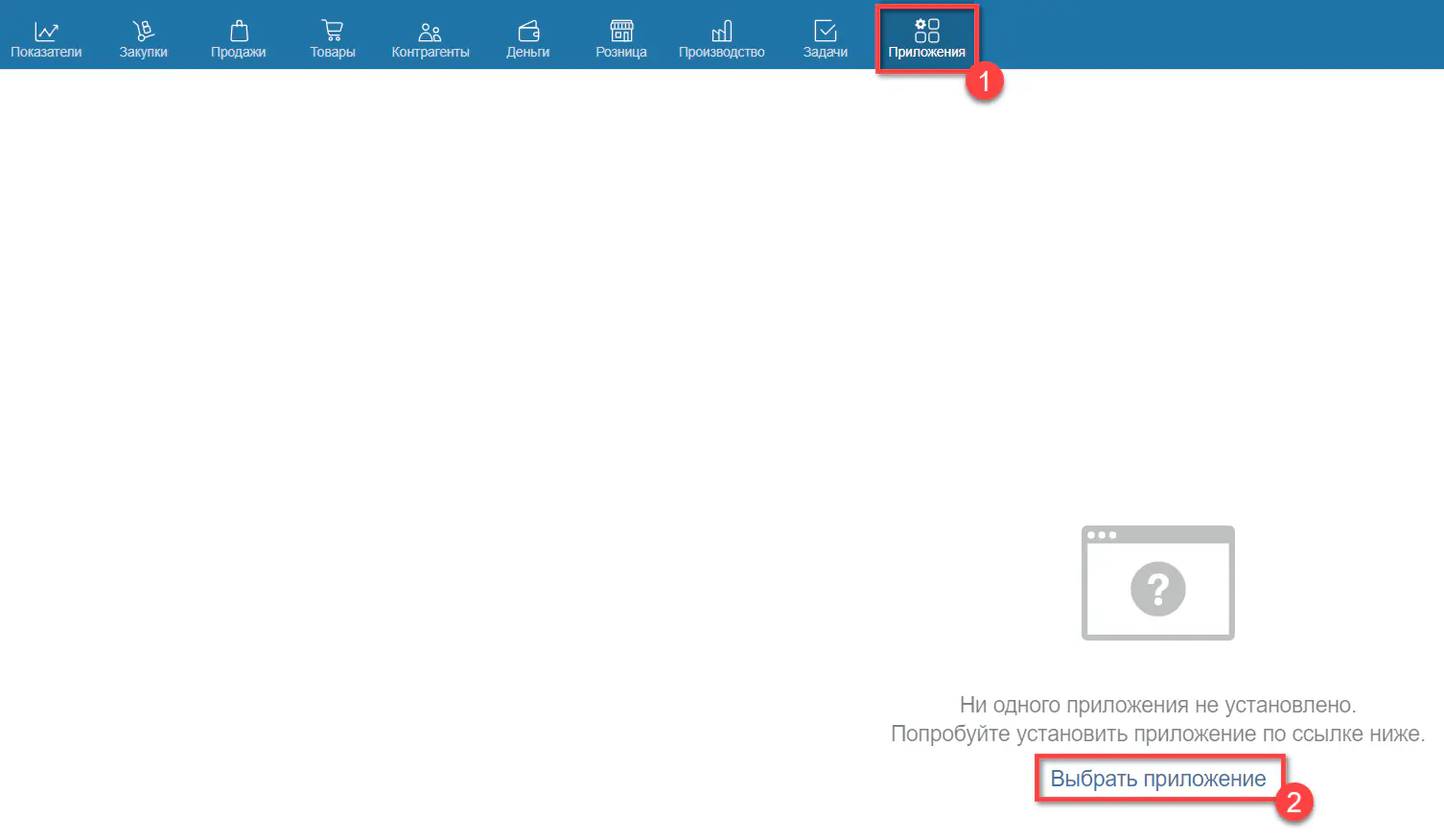Image resolution: width=1444 pixels, height=840 pixels.
Task: Follow the Выбрать приложение link
Action: click(x=1157, y=779)
